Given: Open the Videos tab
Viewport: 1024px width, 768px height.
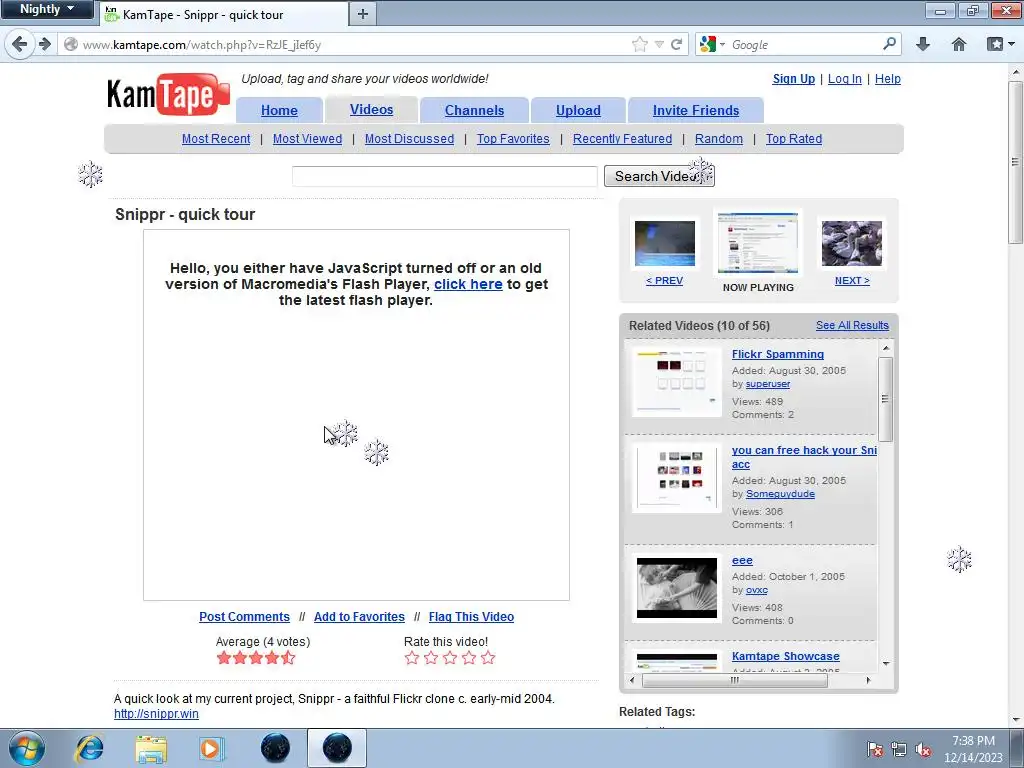Looking at the screenshot, I should pos(371,110).
